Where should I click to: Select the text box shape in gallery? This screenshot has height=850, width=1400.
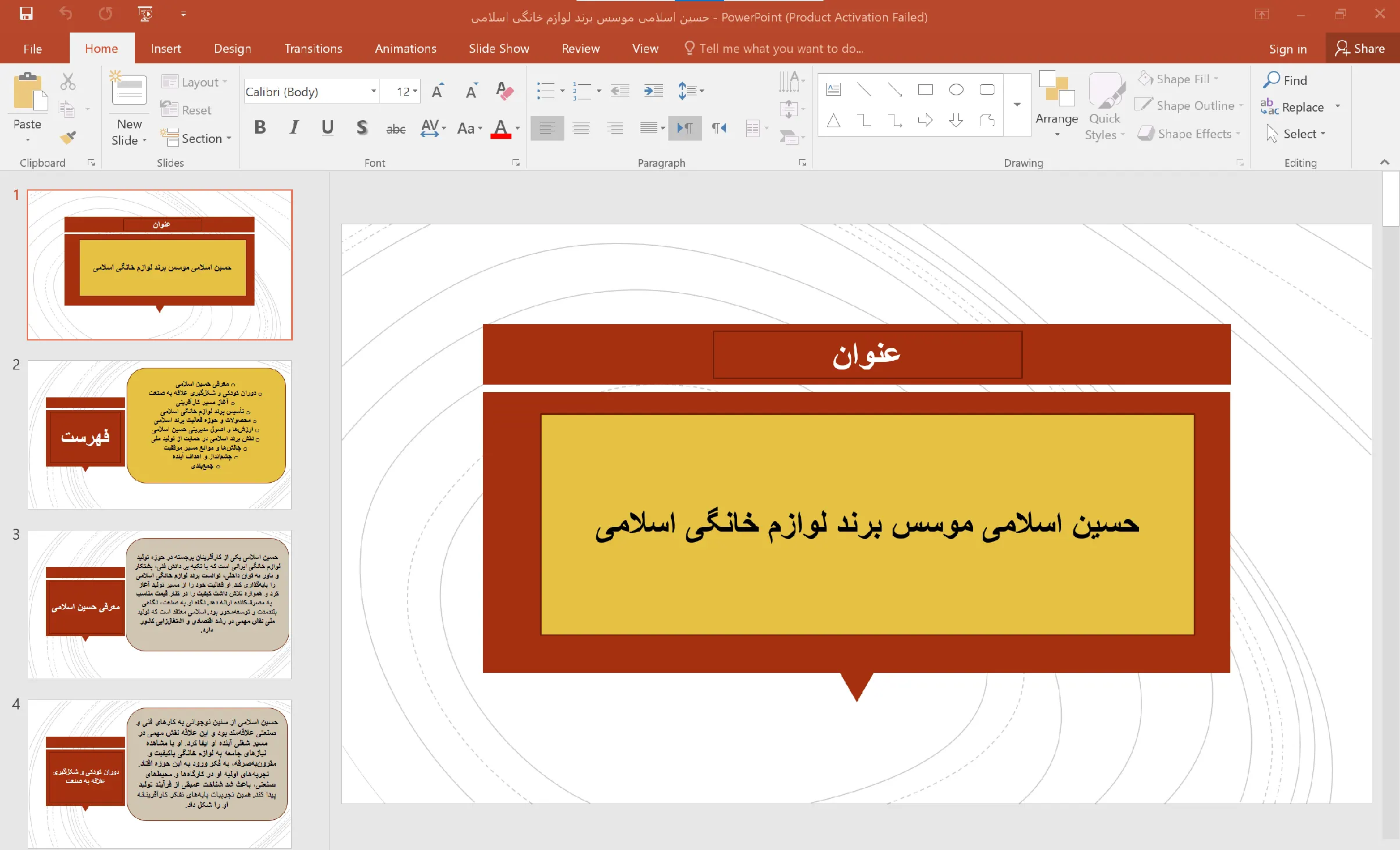coord(833,89)
